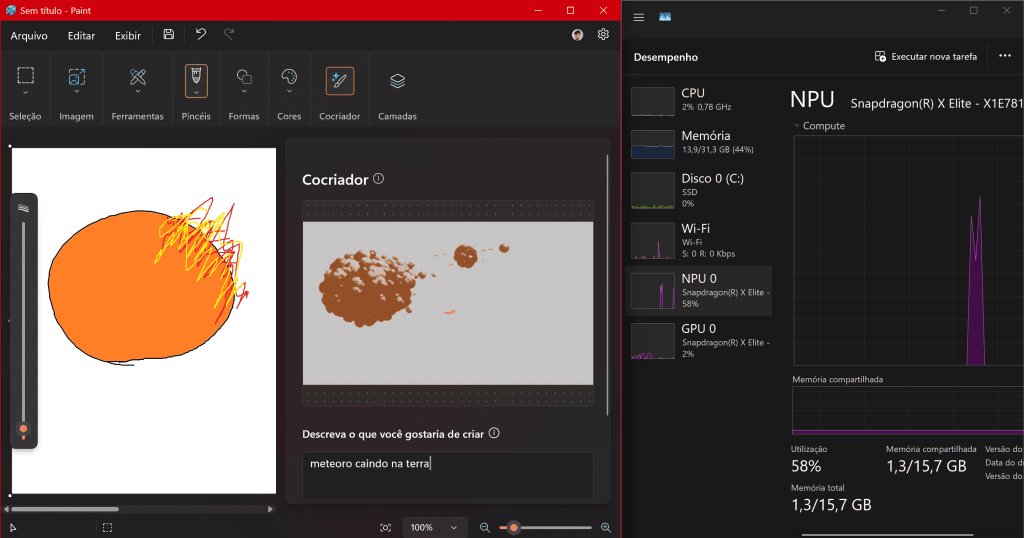Click Executar nova tarefa button
The height and width of the screenshot is (538, 1024).
pyautogui.click(x=925, y=57)
